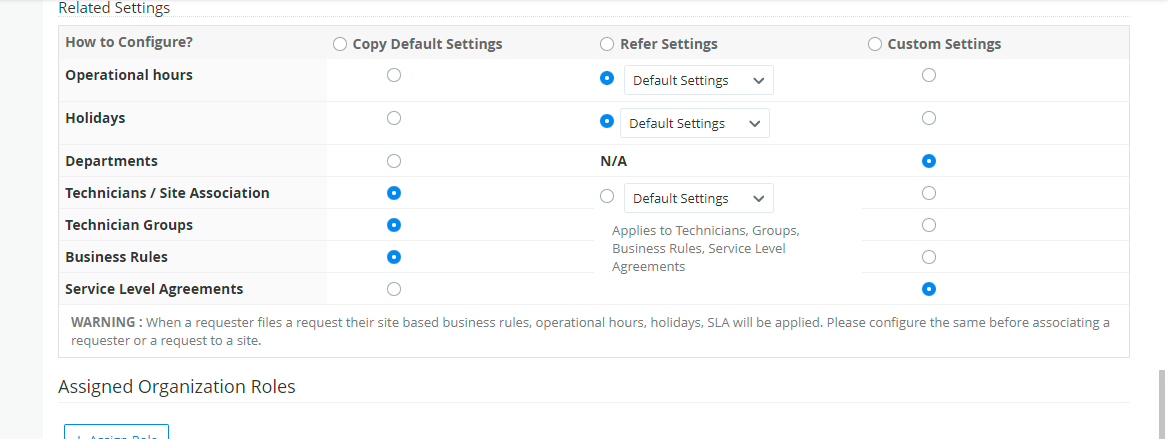The height and width of the screenshot is (439, 1168).
Task: Set Technicians / Site Association to custom
Action: click(929, 192)
